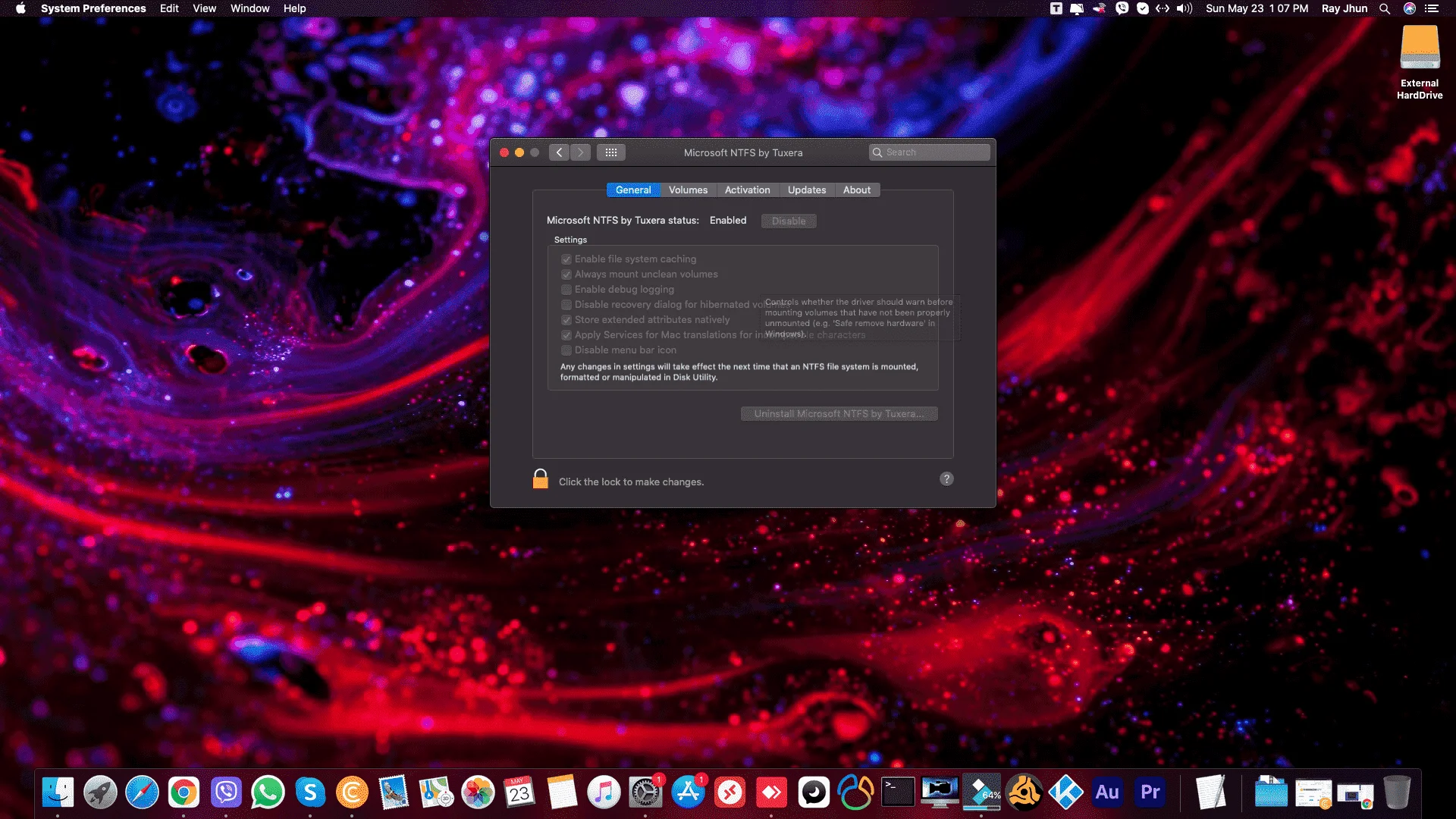Show all preferences grid icon
Viewport: 1456px width, 819px height.
click(x=611, y=152)
